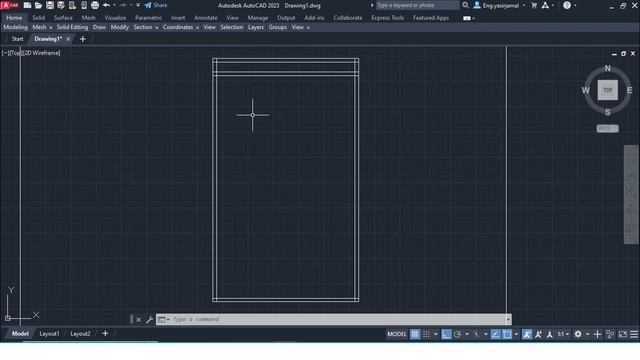This screenshot has height=360, width=640.
Task: Clear the command line with X icon
Action: (x=138, y=320)
